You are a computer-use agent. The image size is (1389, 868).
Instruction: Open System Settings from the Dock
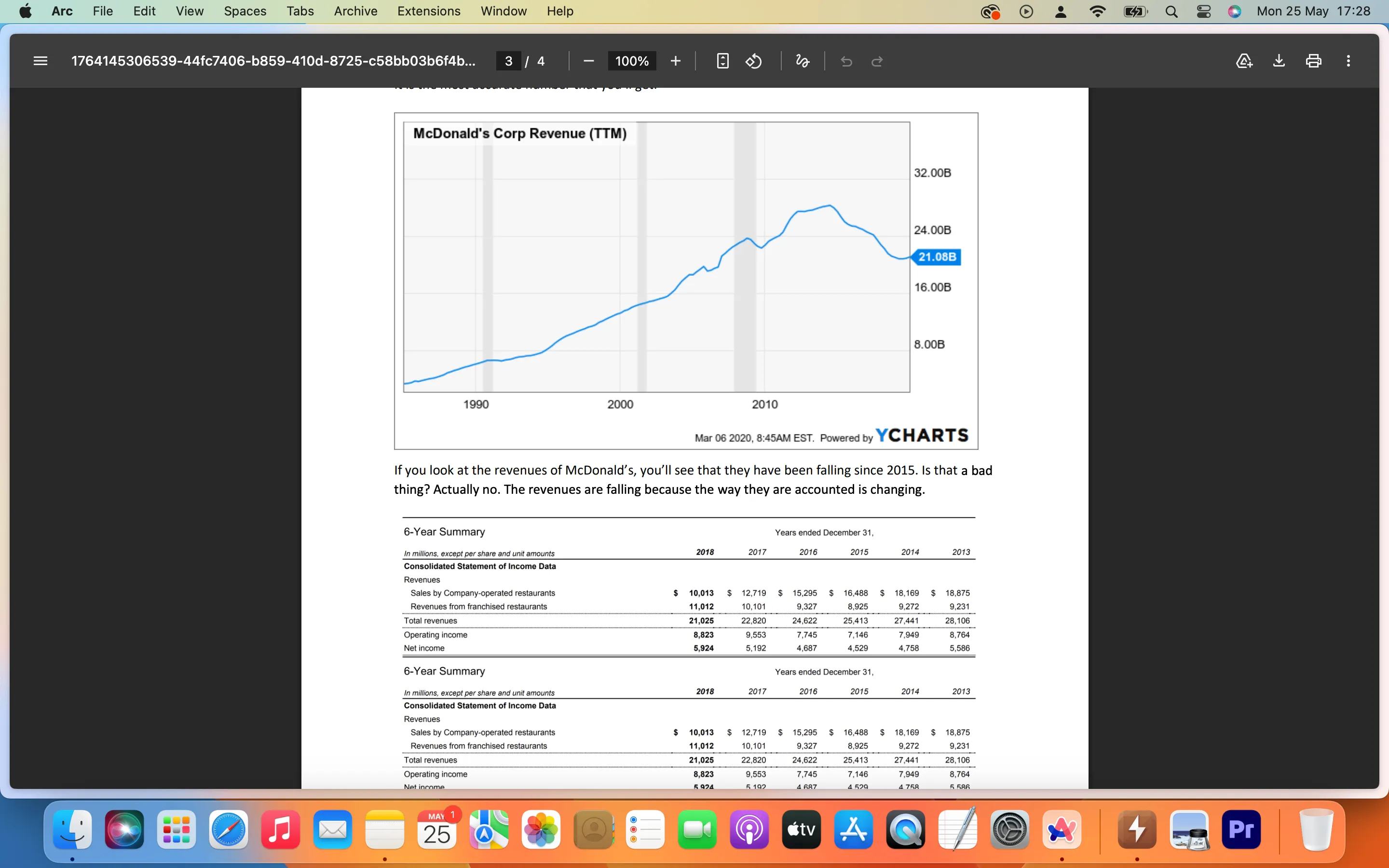tap(1009, 829)
